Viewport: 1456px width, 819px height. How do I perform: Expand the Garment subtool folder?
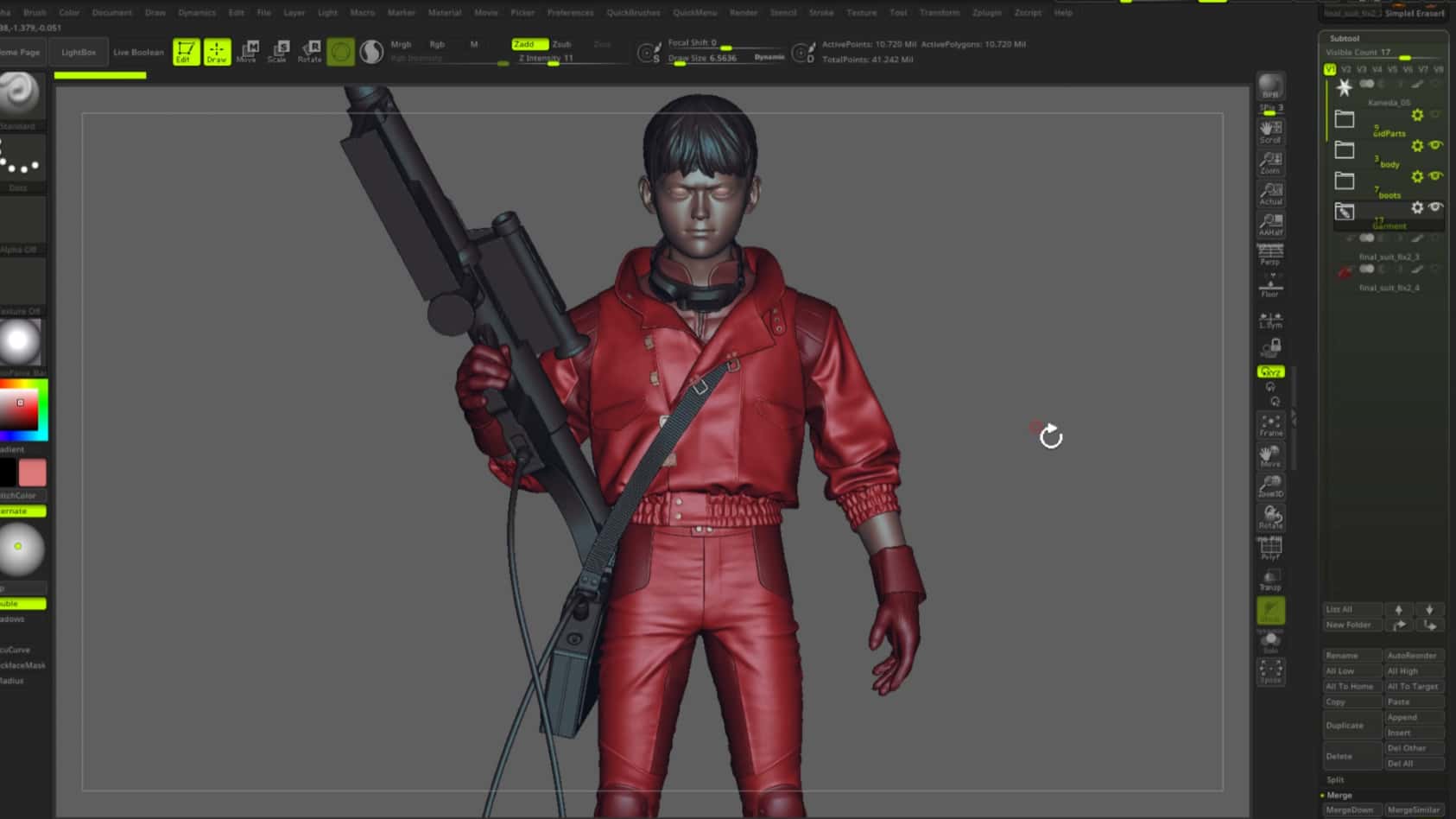point(1345,212)
